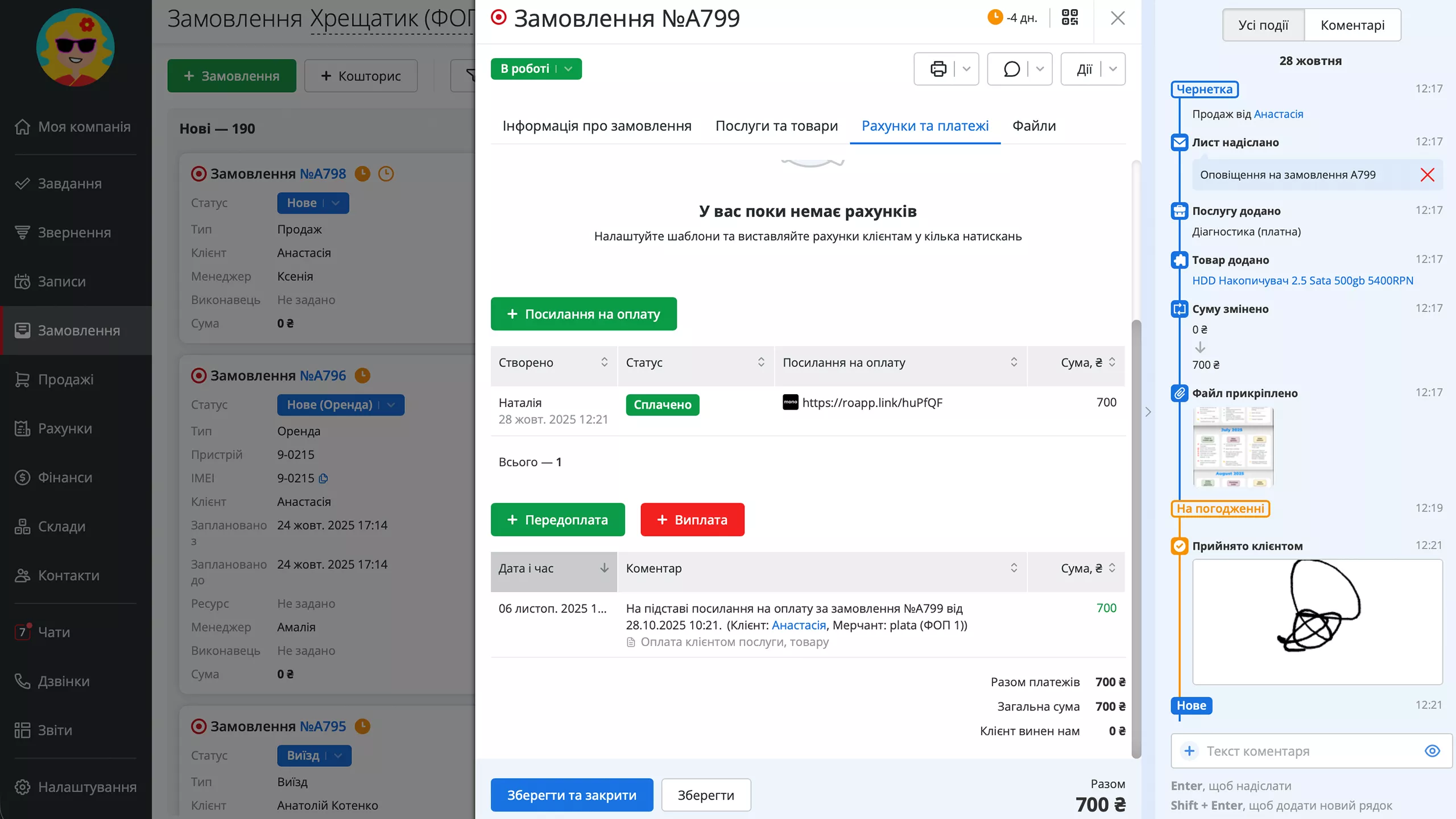
Task: Open Налаштування settings in sidebar
Action: [76, 787]
